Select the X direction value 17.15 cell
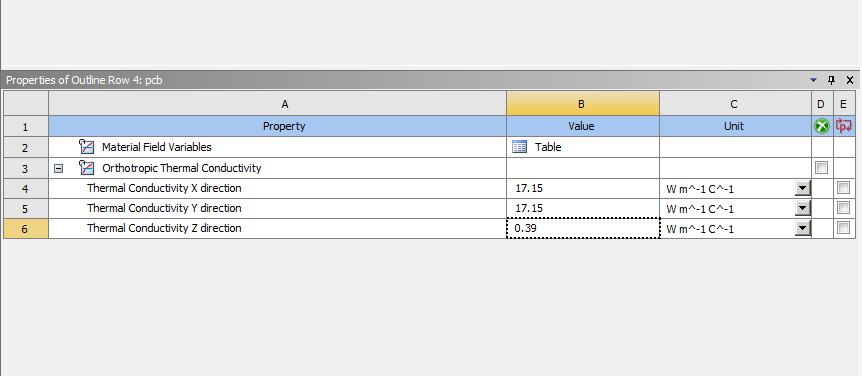 583,189
